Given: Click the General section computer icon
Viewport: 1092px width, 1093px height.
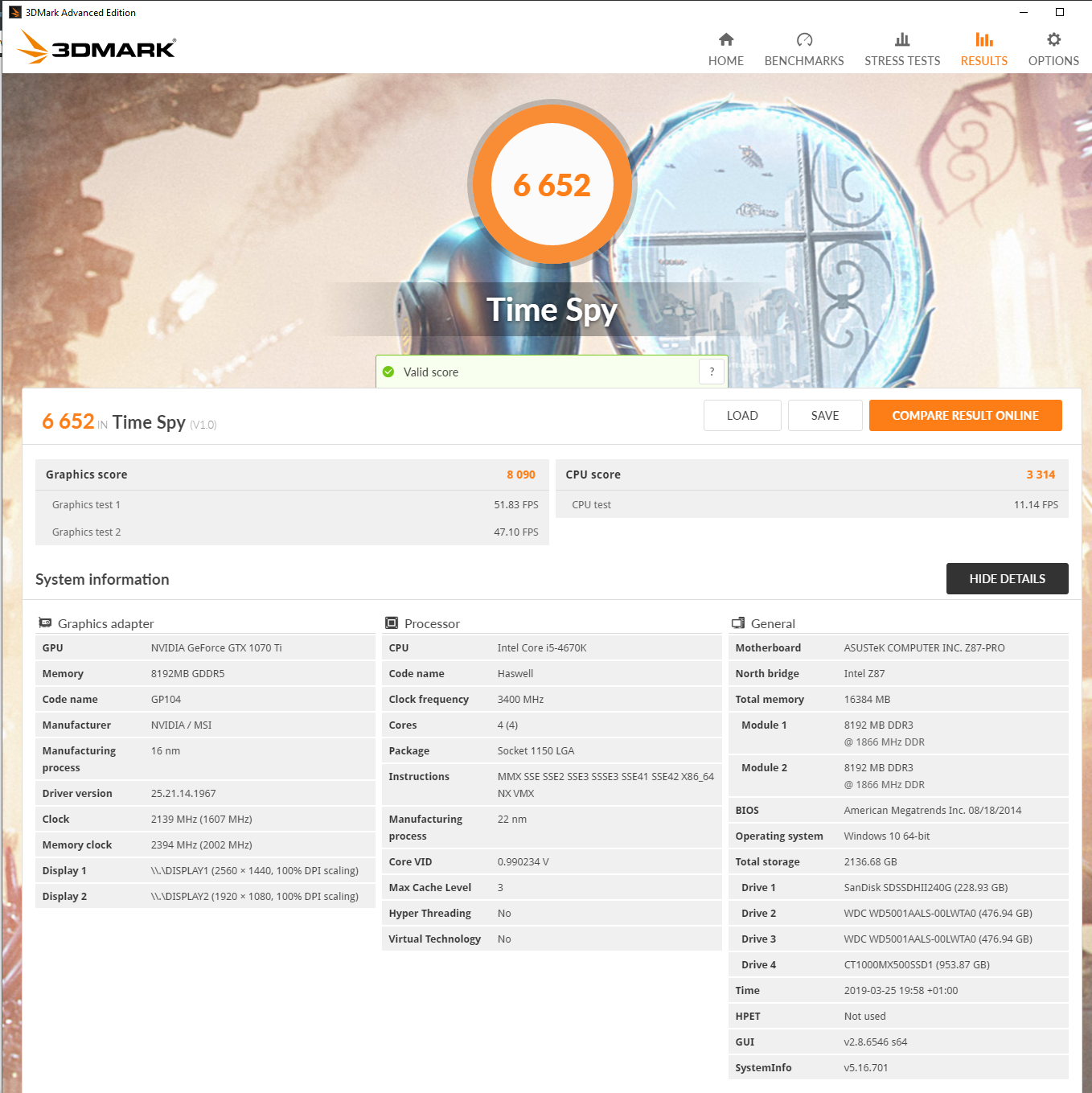Looking at the screenshot, I should click(x=738, y=623).
